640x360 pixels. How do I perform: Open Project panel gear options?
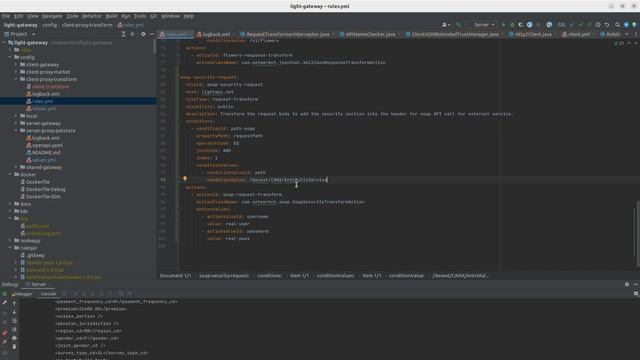tap(143, 34)
